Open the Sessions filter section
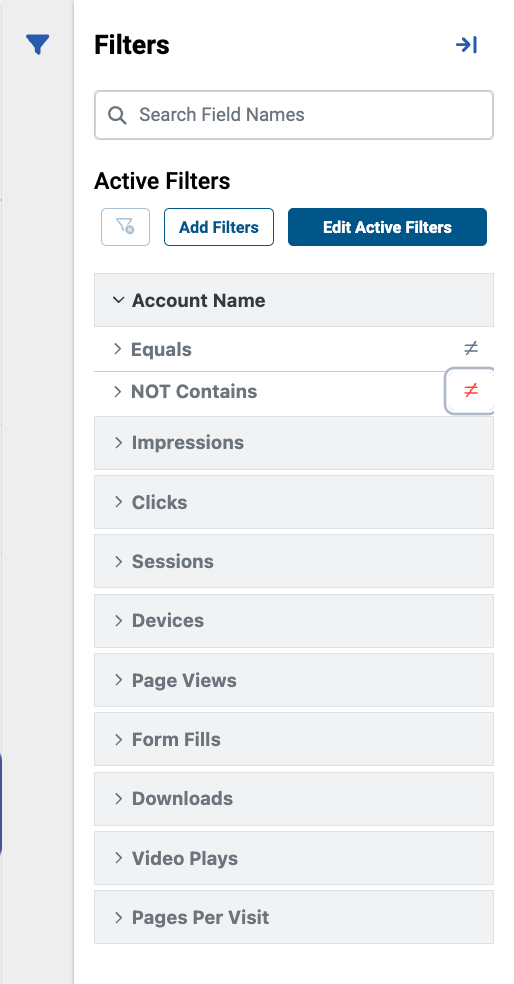Image resolution: width=514 pixels, height=984 pixels. pos(294,561)
